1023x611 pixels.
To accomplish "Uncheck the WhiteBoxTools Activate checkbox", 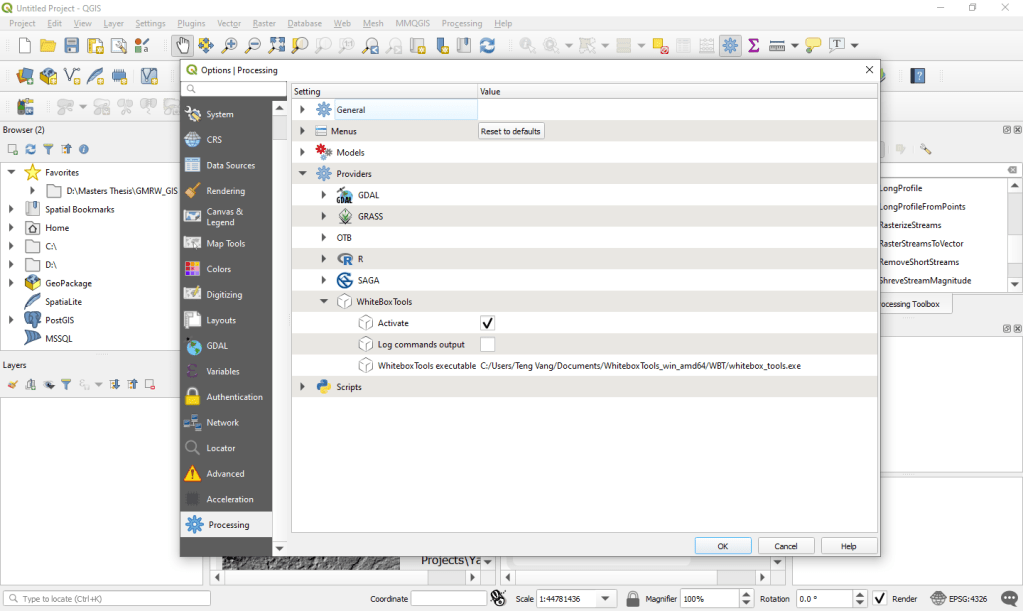I will (x=488, y=323).
